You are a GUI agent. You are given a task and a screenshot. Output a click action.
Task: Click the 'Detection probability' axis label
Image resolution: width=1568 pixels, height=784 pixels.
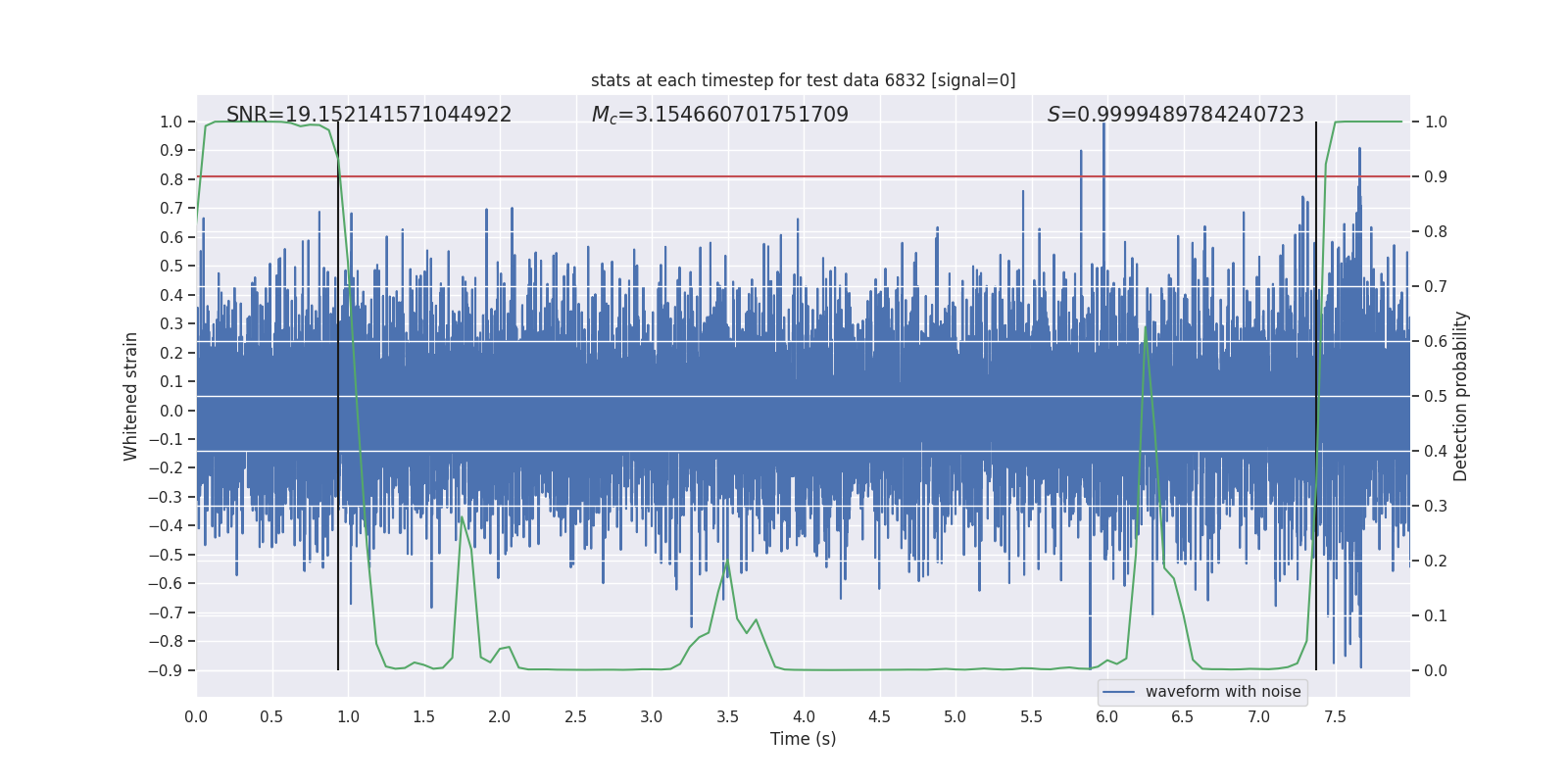tap(1461, 396)
